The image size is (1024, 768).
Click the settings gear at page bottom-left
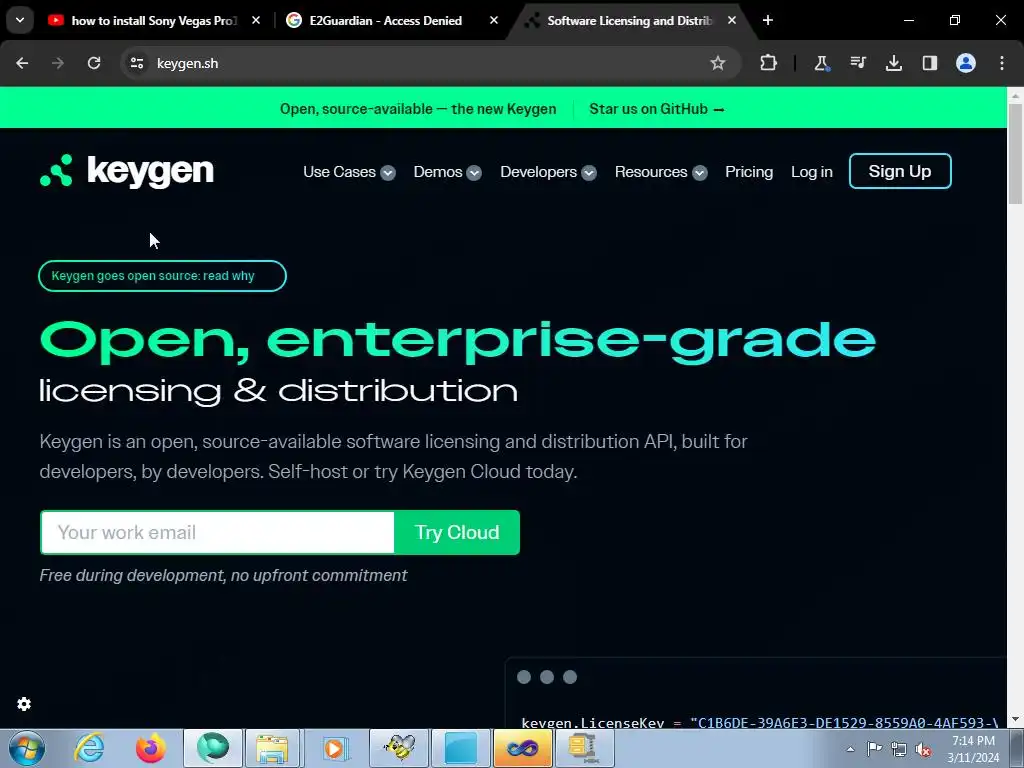pyautogui.click(x=24, y=704)
